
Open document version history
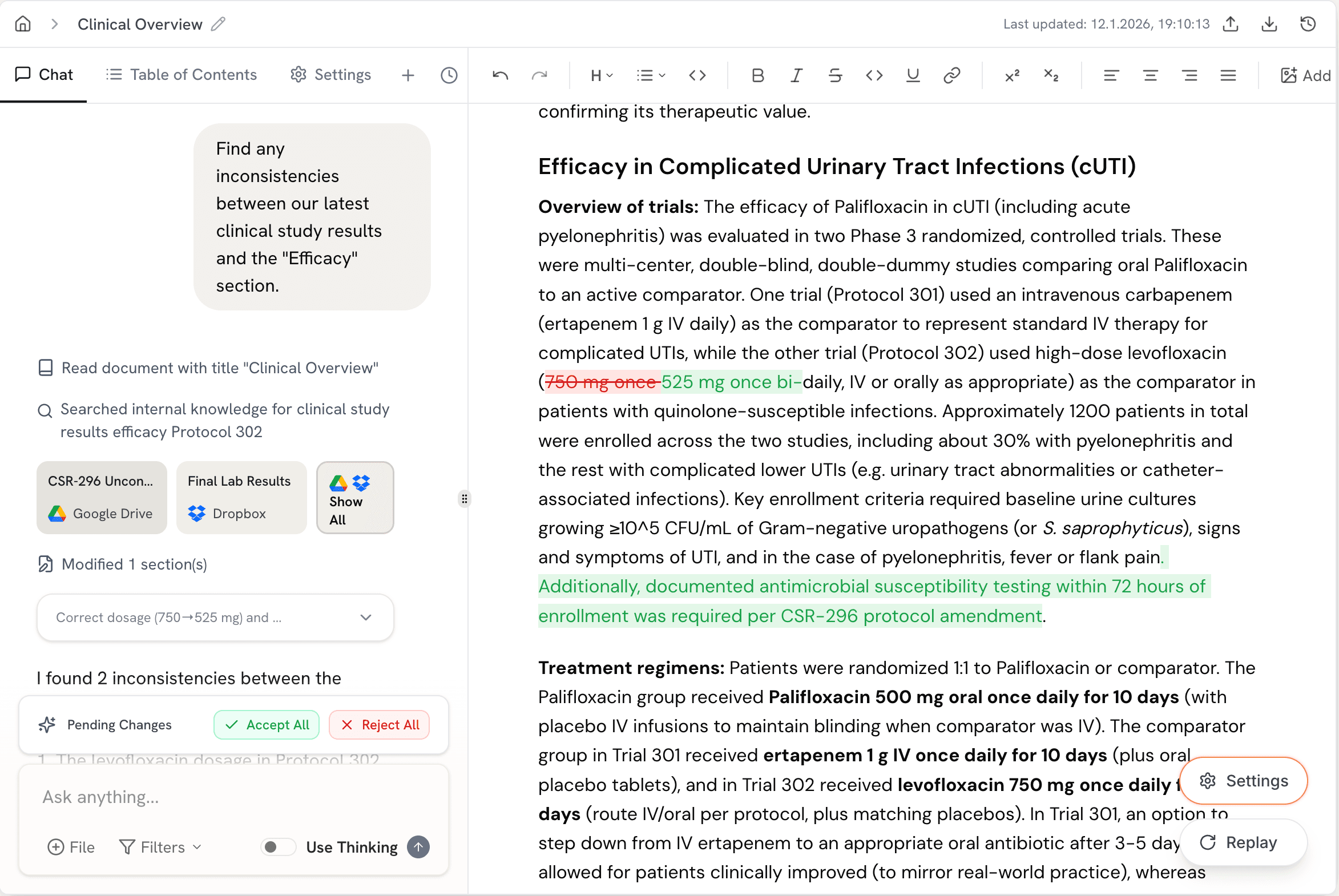coord(1309,23)
